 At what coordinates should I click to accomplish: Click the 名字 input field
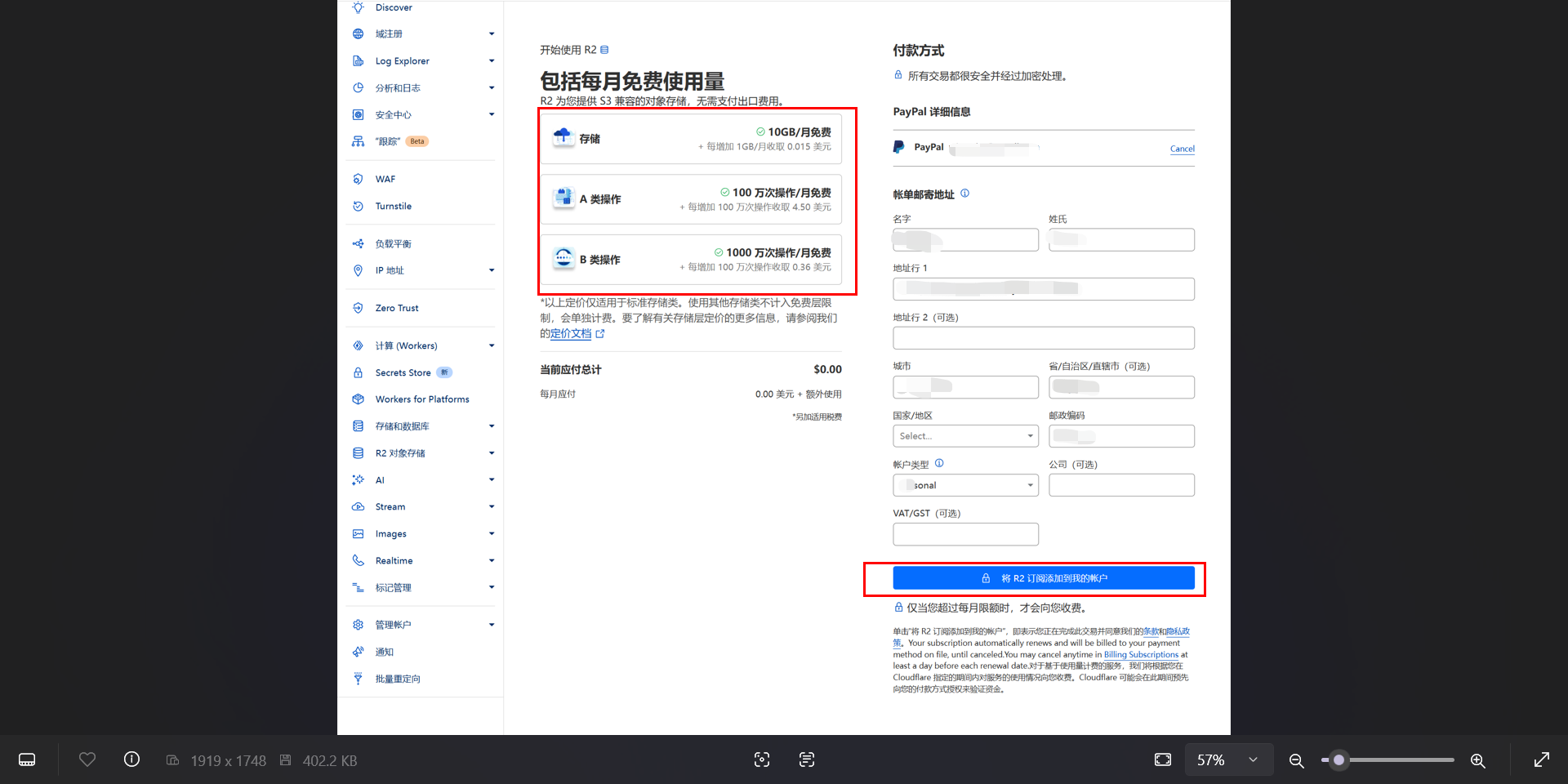[x=966, y=240]
